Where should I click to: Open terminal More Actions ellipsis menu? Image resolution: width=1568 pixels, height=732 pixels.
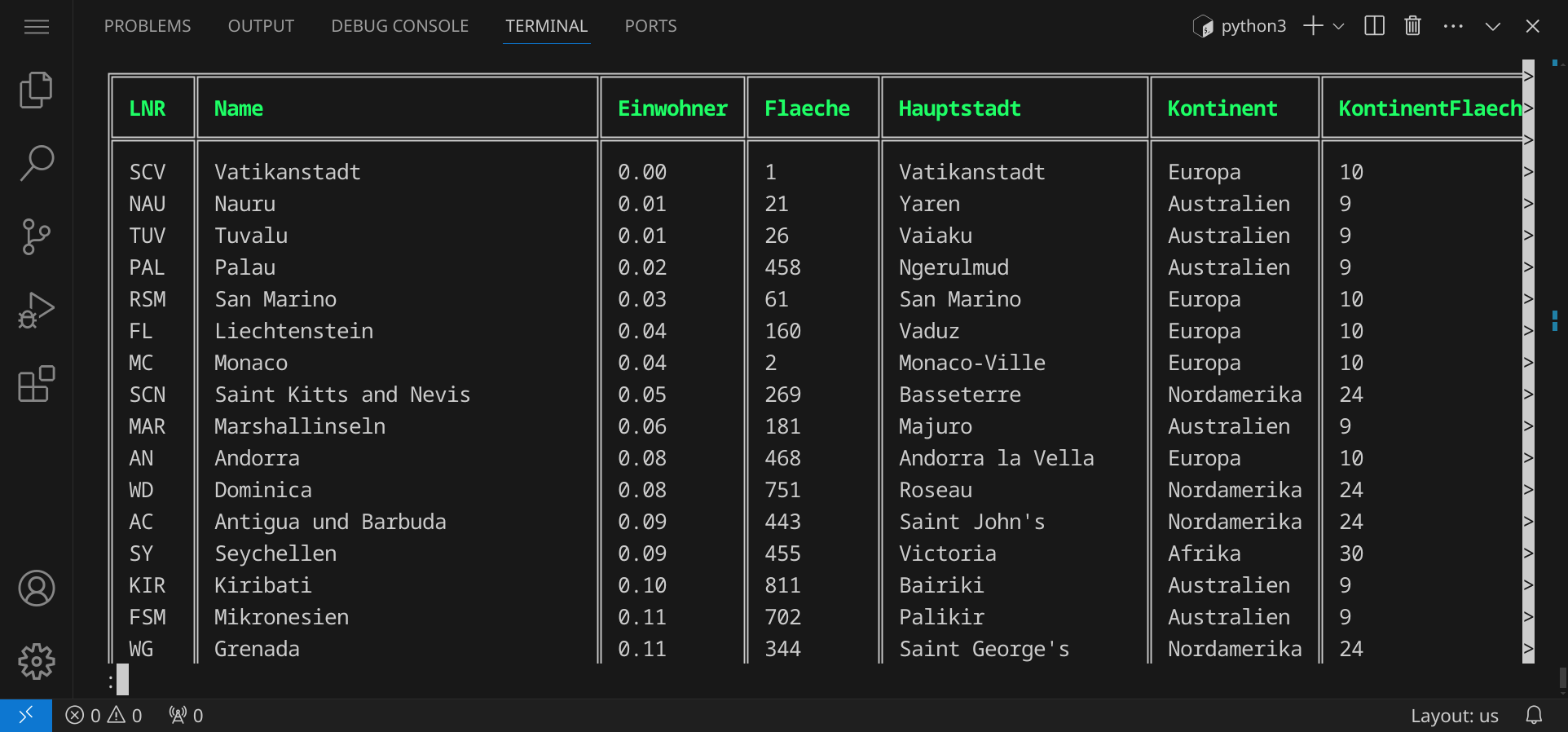click(x=1452, y=26)
